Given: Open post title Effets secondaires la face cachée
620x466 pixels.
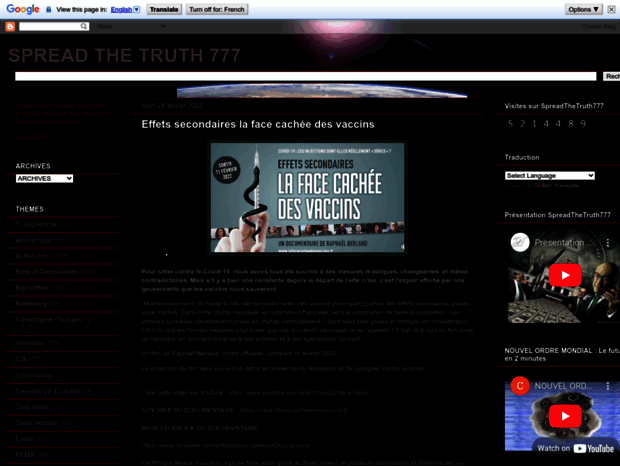Looking at the screenshot, I should [x=258, y=124].
